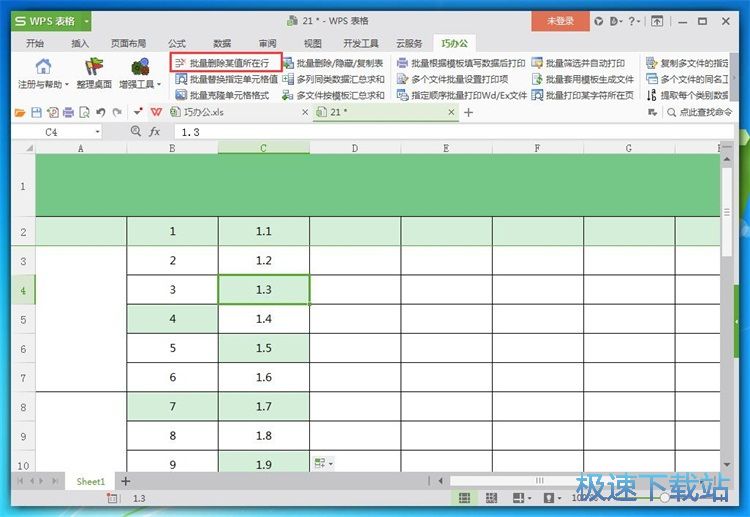Close the 巧办公.xls document tab

[x=305, y=112]
